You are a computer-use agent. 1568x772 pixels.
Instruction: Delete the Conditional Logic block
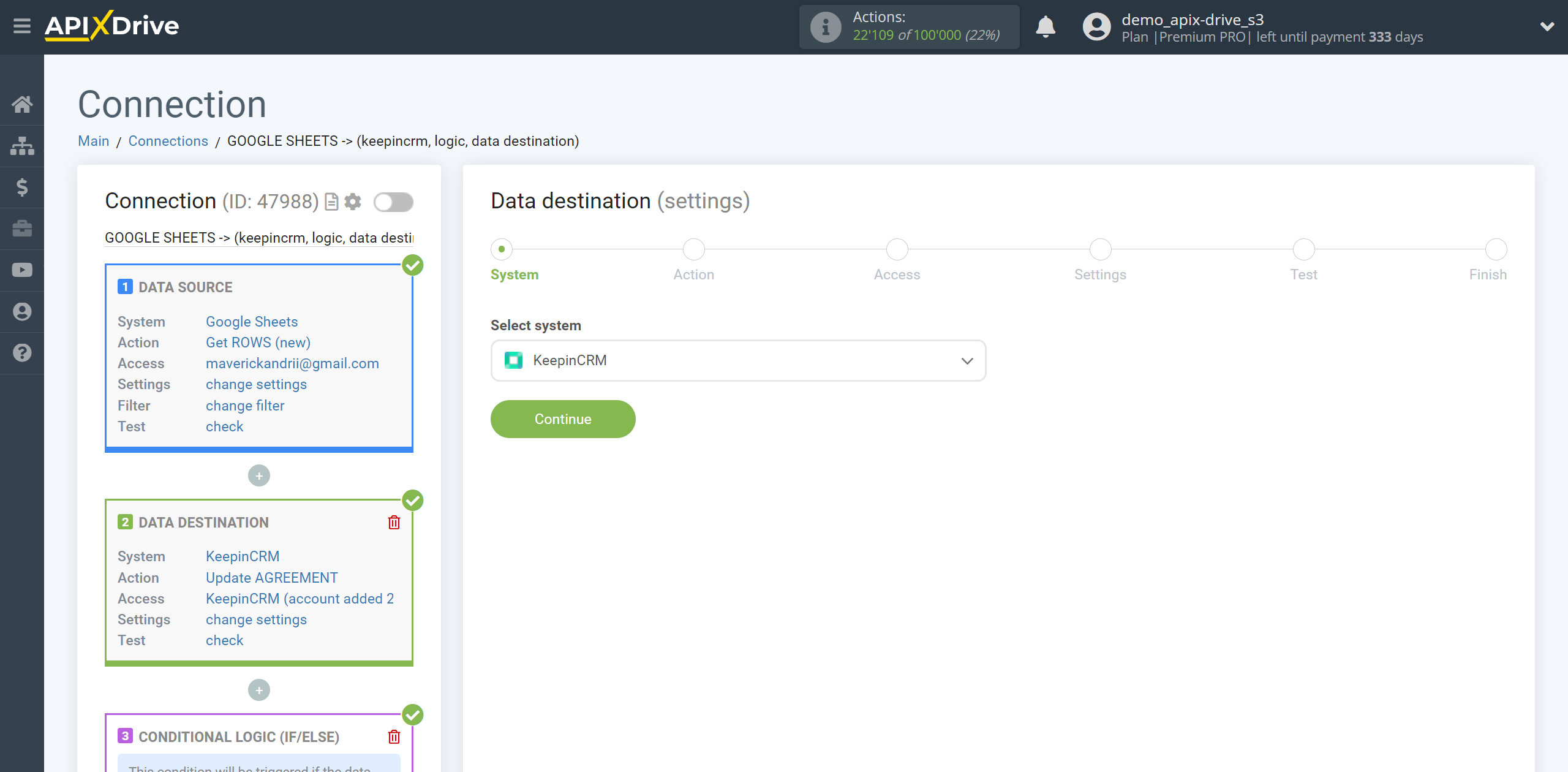click(394, 737)
